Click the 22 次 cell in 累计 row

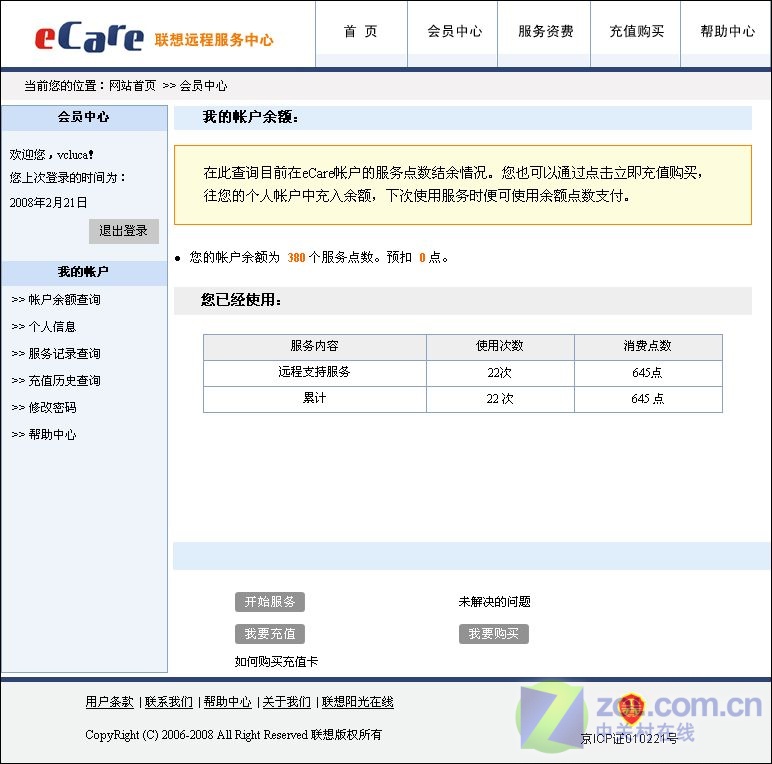tap(500, 399)
